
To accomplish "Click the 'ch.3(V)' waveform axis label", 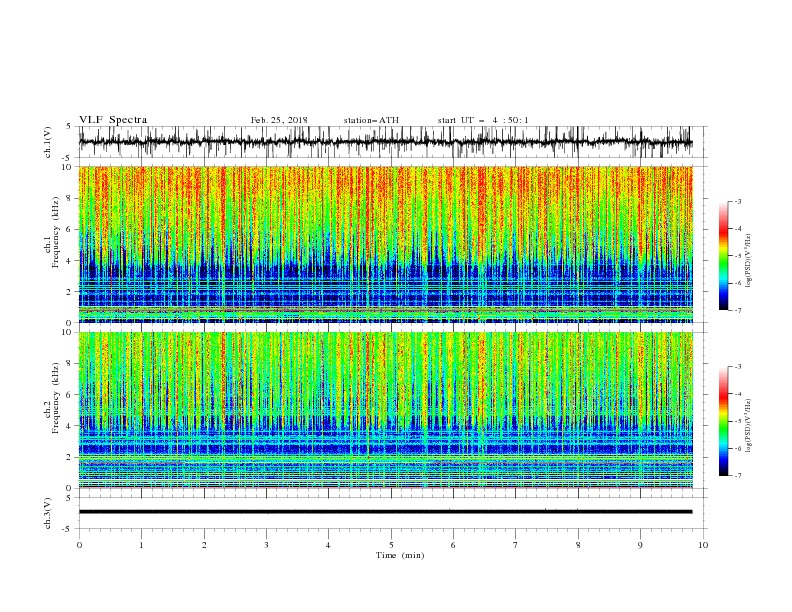I will [48, 513].
